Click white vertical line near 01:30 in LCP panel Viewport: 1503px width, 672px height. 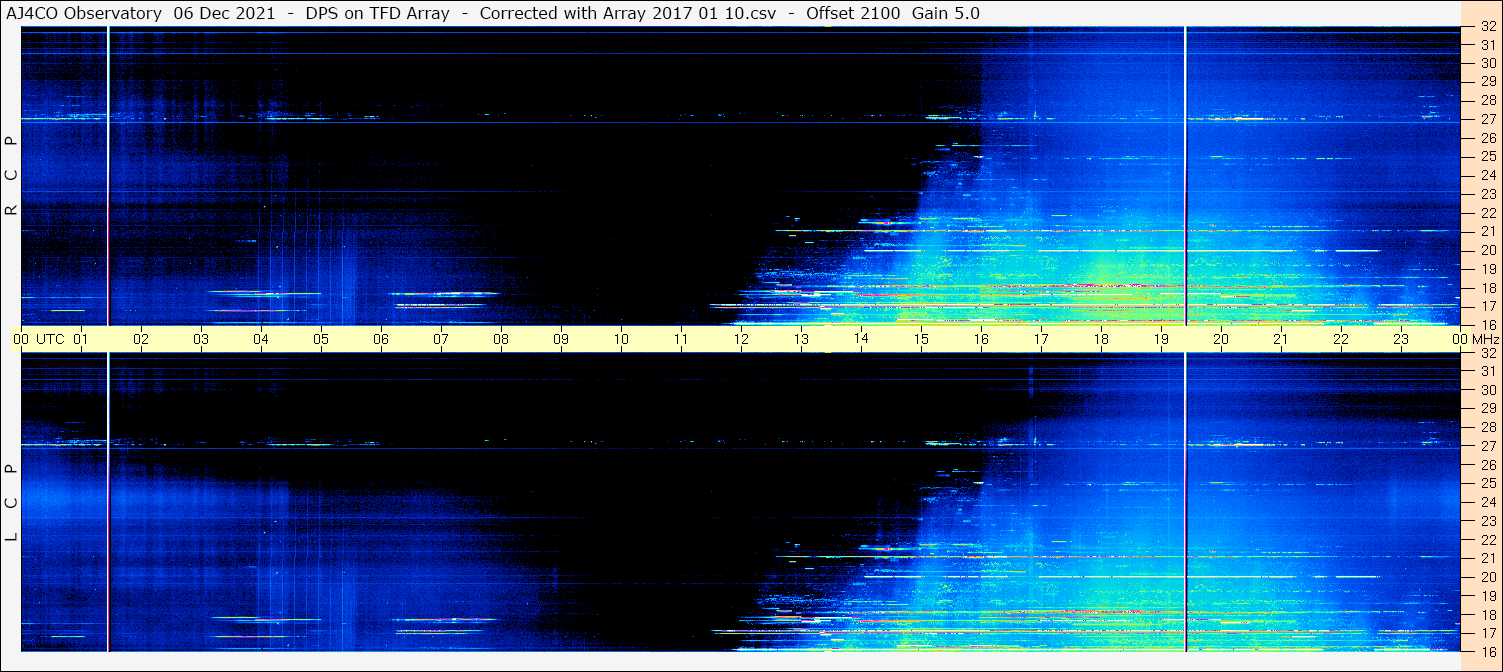click(x=108, y=503)
